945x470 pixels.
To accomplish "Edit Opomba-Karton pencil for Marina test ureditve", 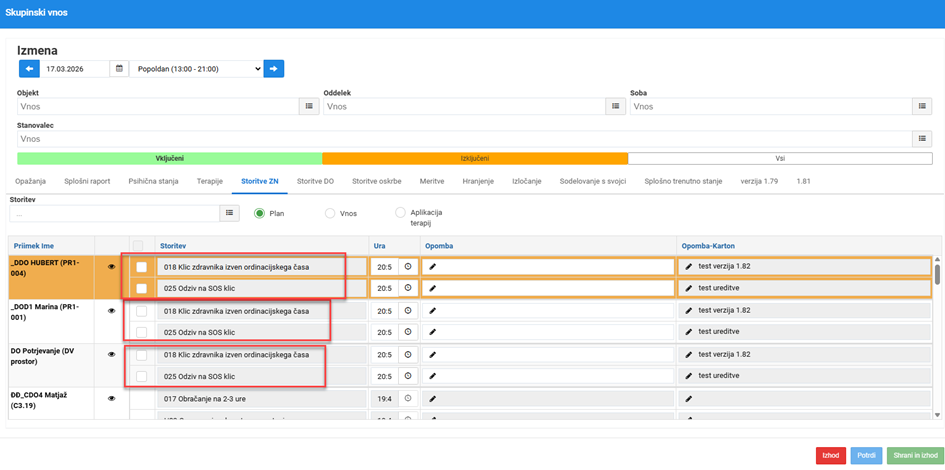I will [689, 332].
